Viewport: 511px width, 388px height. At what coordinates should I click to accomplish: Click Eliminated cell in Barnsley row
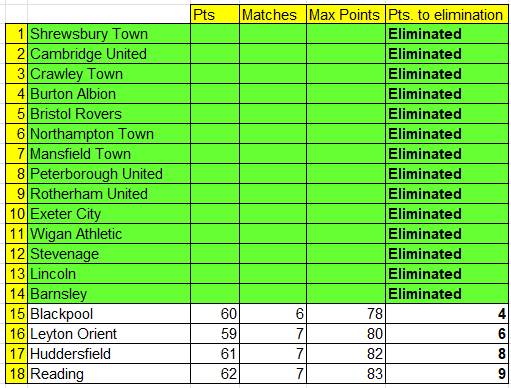point(447,294)
